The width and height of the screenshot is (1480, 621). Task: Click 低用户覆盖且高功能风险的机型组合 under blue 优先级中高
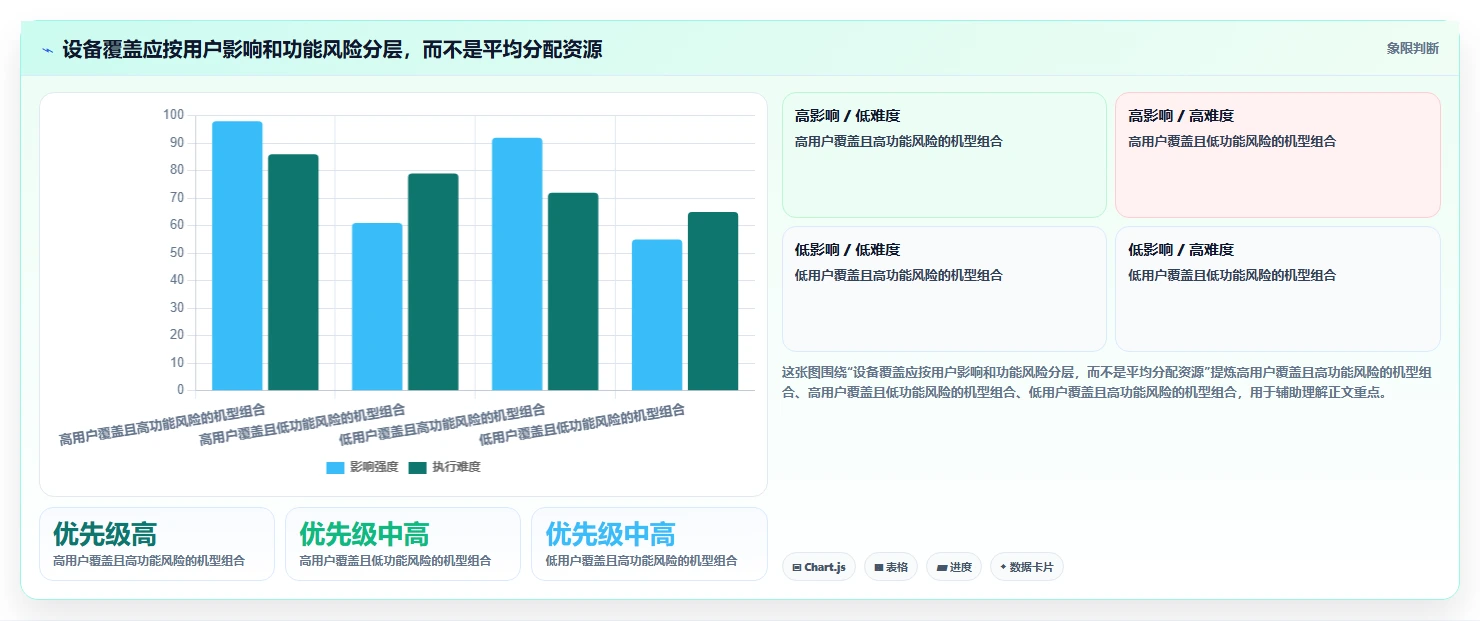tap(641, 561)
